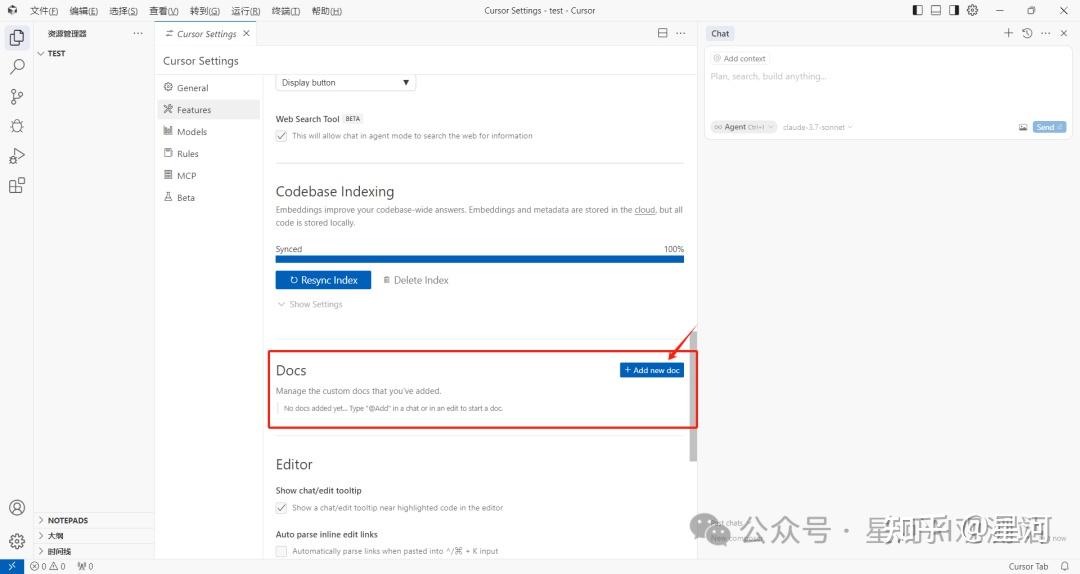The height and width of the screenshot is (574, 1080).
Task: Select the Rules settings section
Action: pyautogui.click(x=209, y=154)
